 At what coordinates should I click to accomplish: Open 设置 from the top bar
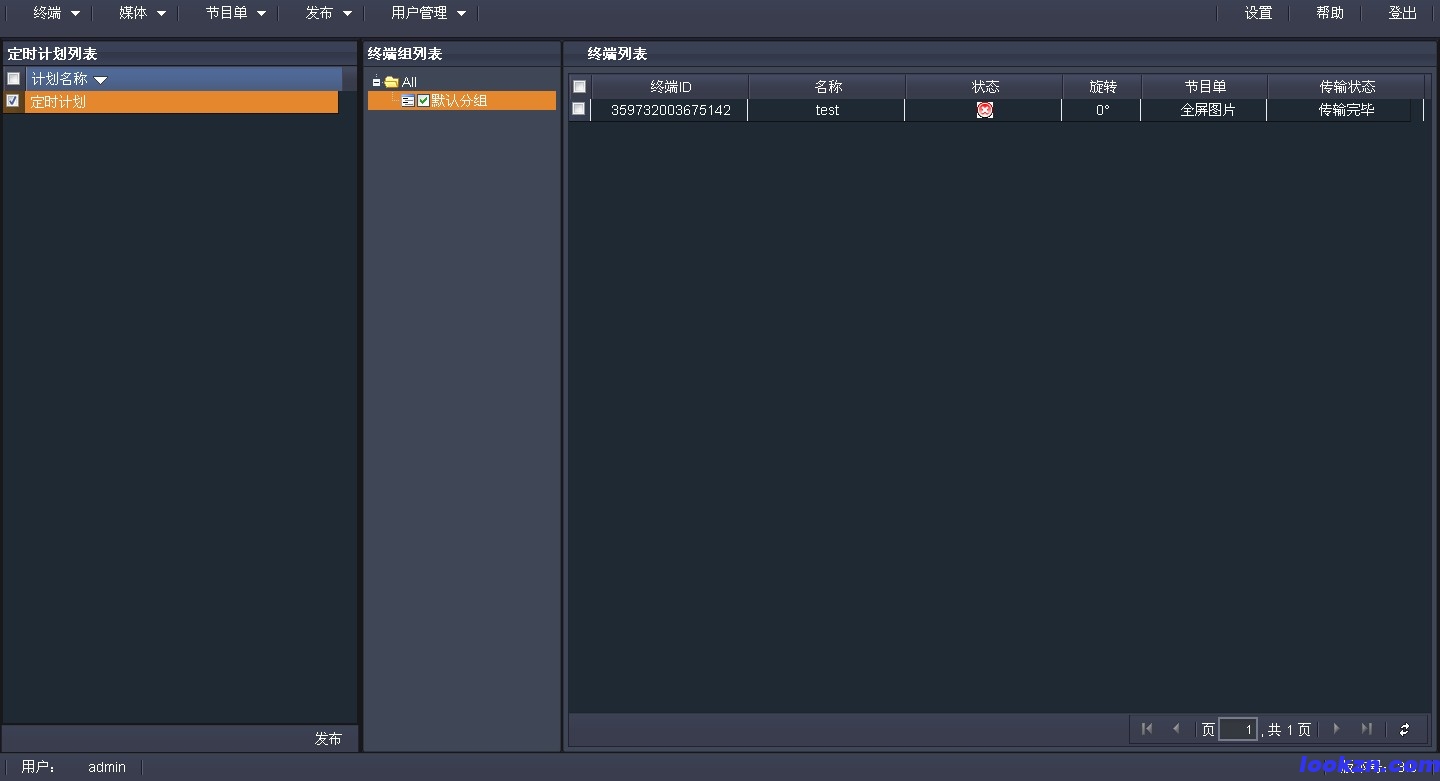(1258, 13)
